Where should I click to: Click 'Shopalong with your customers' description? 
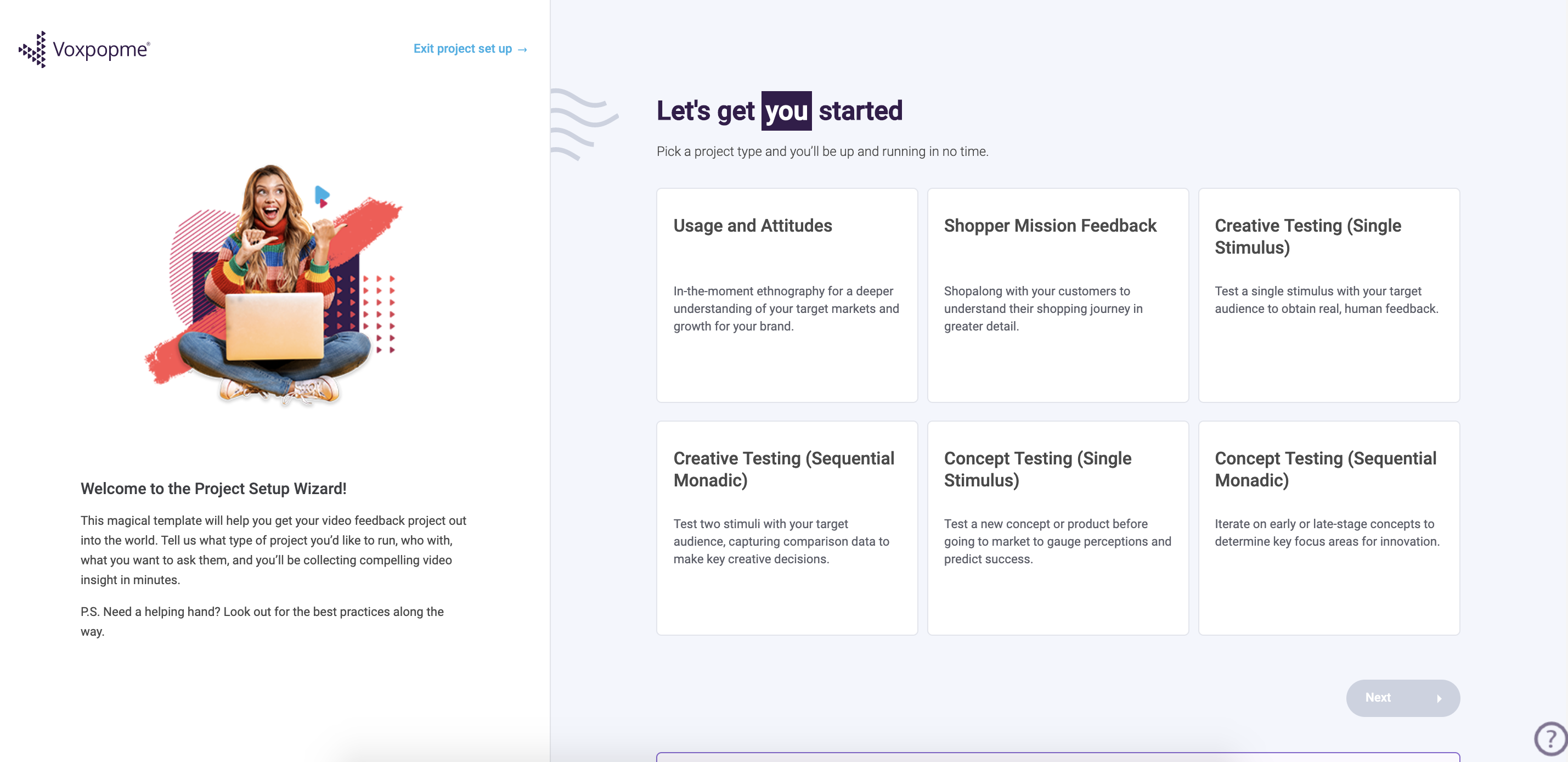pos(1043,309)
